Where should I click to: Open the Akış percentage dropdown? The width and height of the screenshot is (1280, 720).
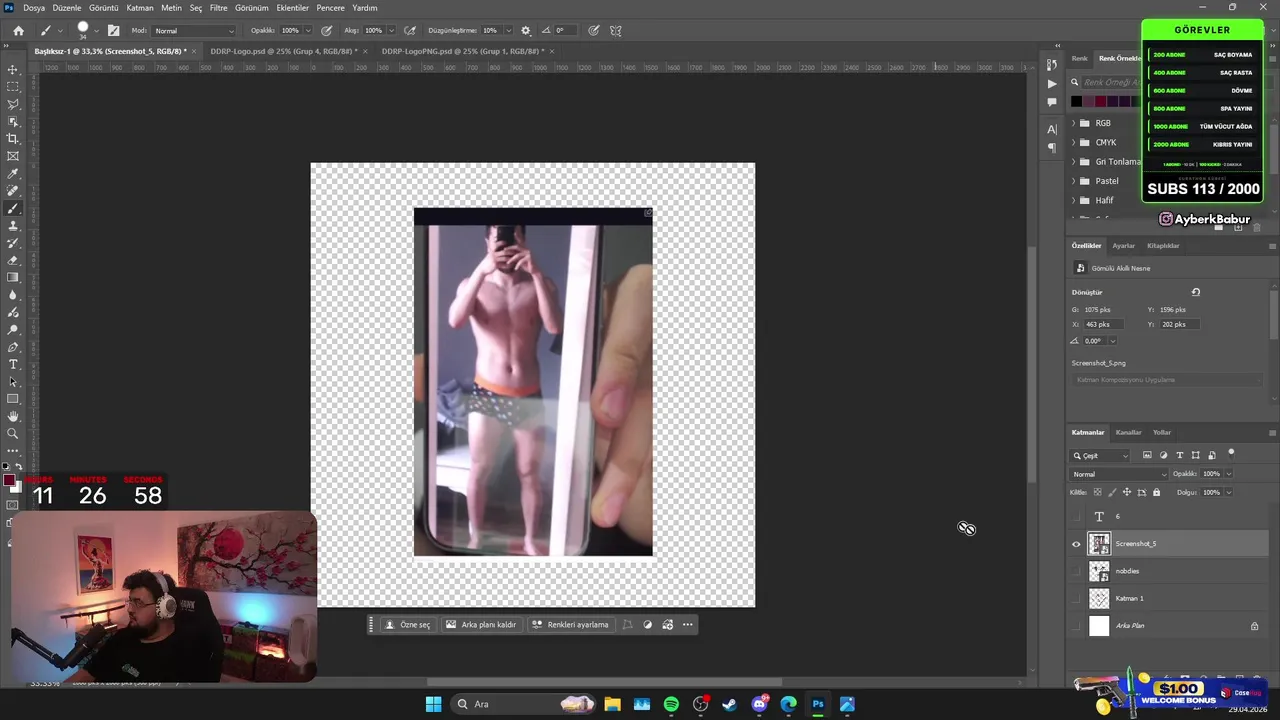[390, 30]
